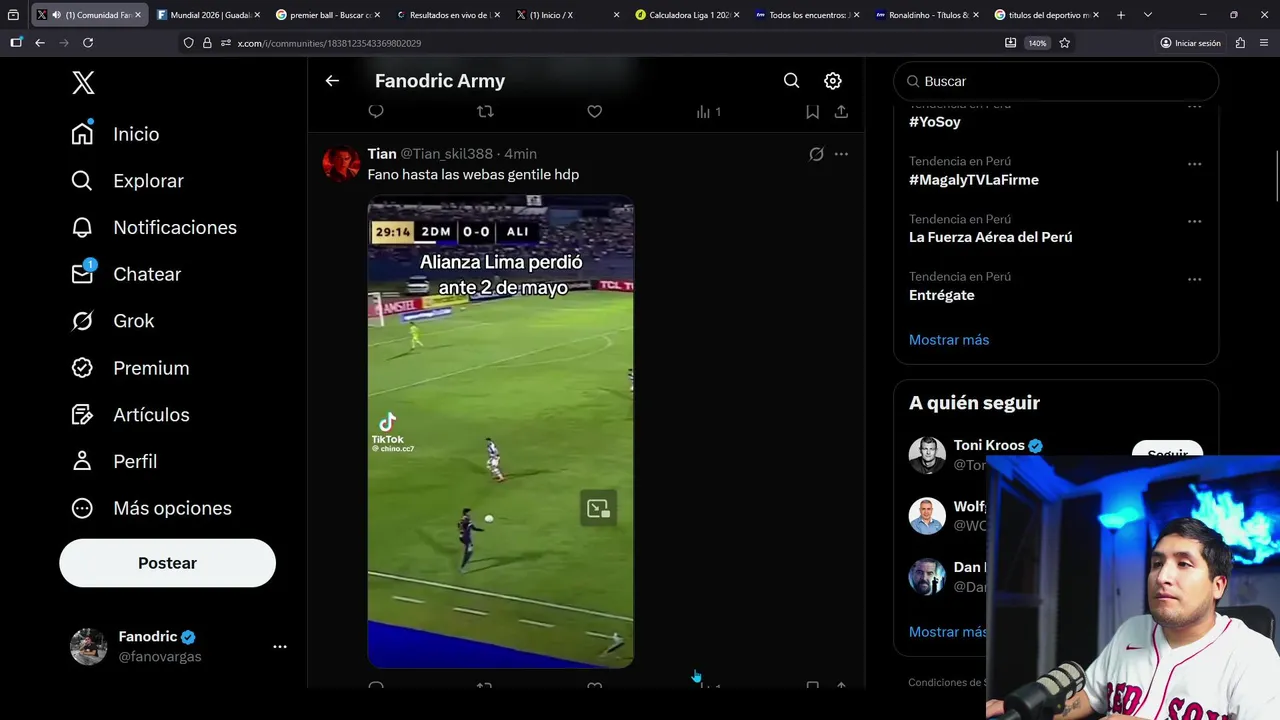The image size is (1280, 720).
Task: Reply to the post above Tian's
Action: [376, 111]
